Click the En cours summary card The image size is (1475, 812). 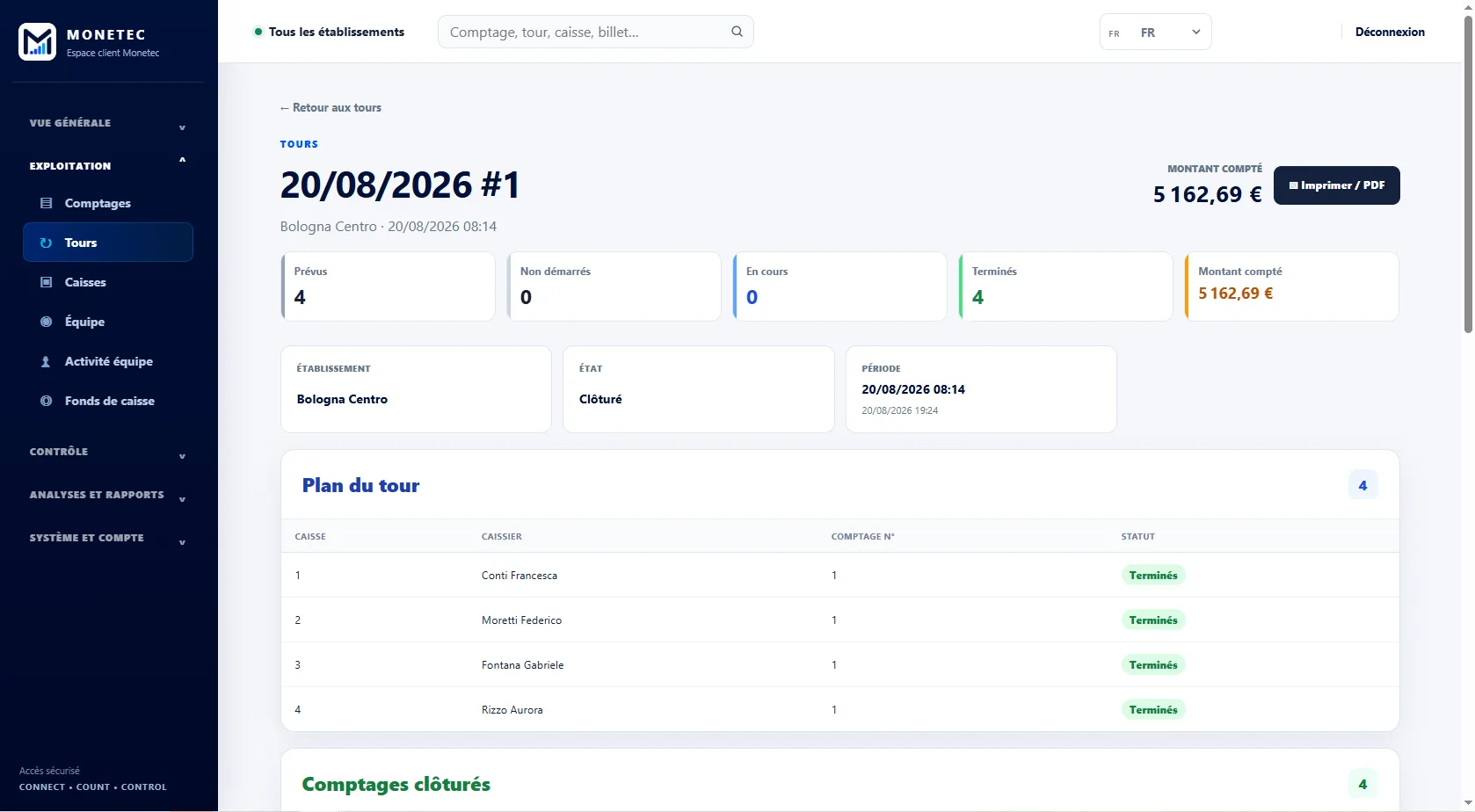pos(839,286)
